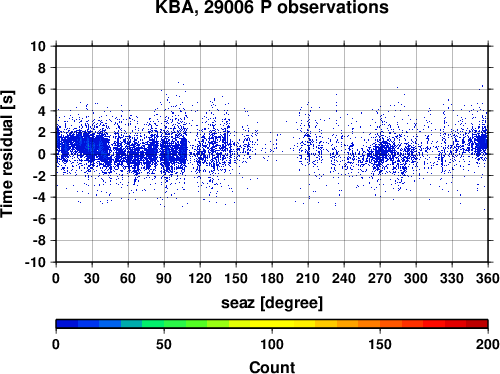Select the dark red end of the colorbar
Viewport: 500px width, 374px height.
[477, 324]
